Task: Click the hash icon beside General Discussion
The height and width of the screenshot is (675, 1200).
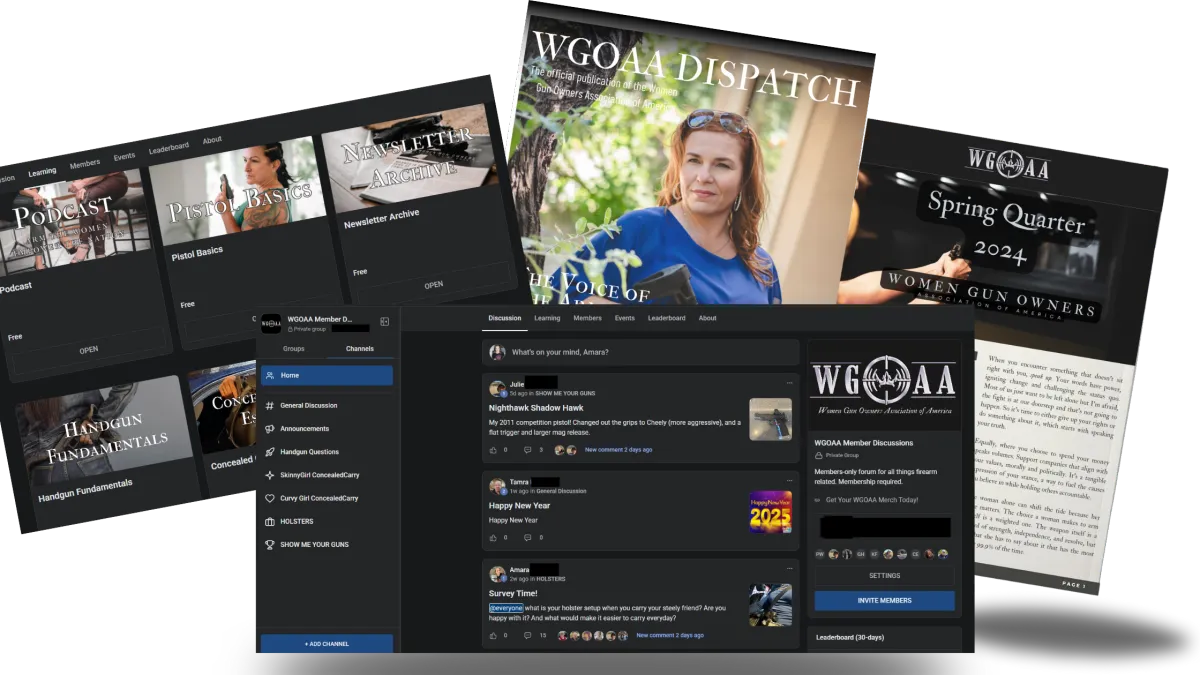Action: [270, 406]
